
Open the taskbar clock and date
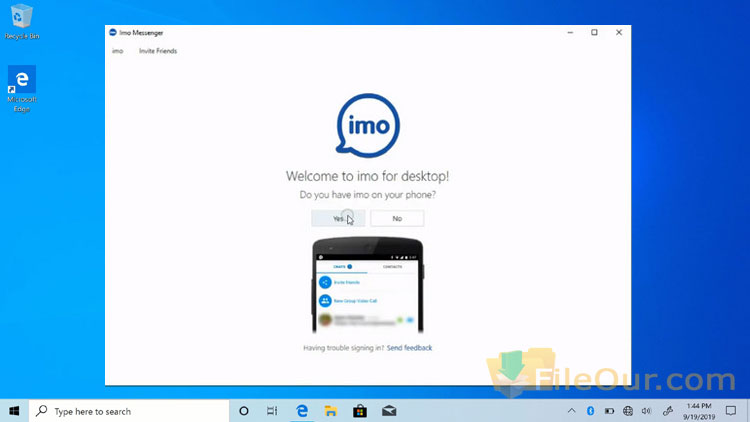699,411
